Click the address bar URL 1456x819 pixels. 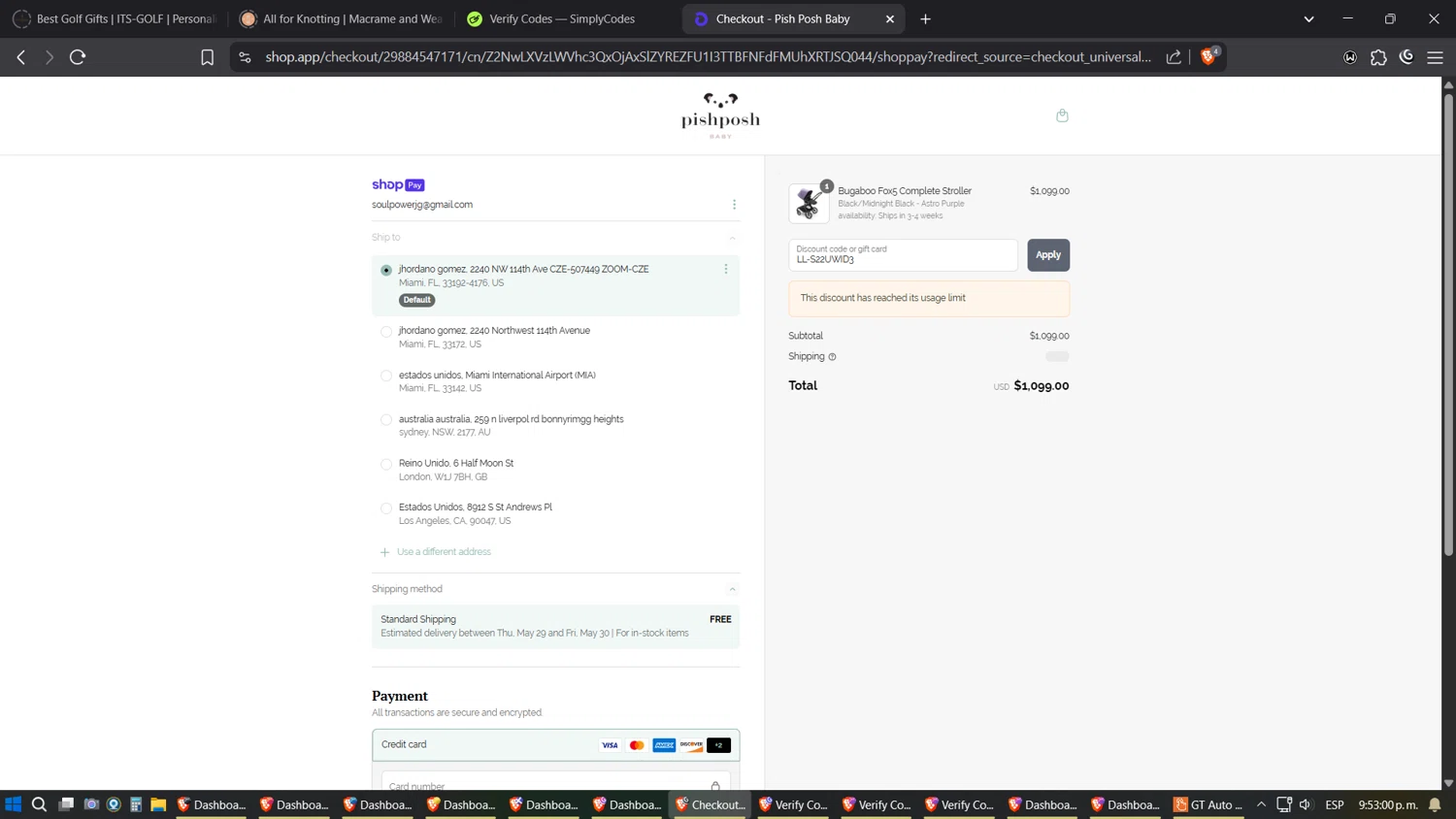[708, 57]
